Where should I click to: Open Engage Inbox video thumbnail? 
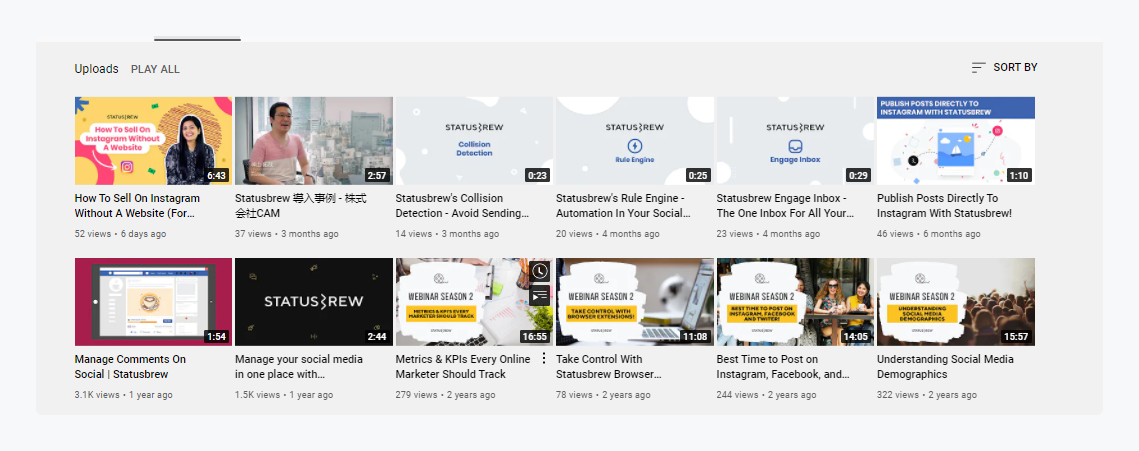tap(795, 141)
